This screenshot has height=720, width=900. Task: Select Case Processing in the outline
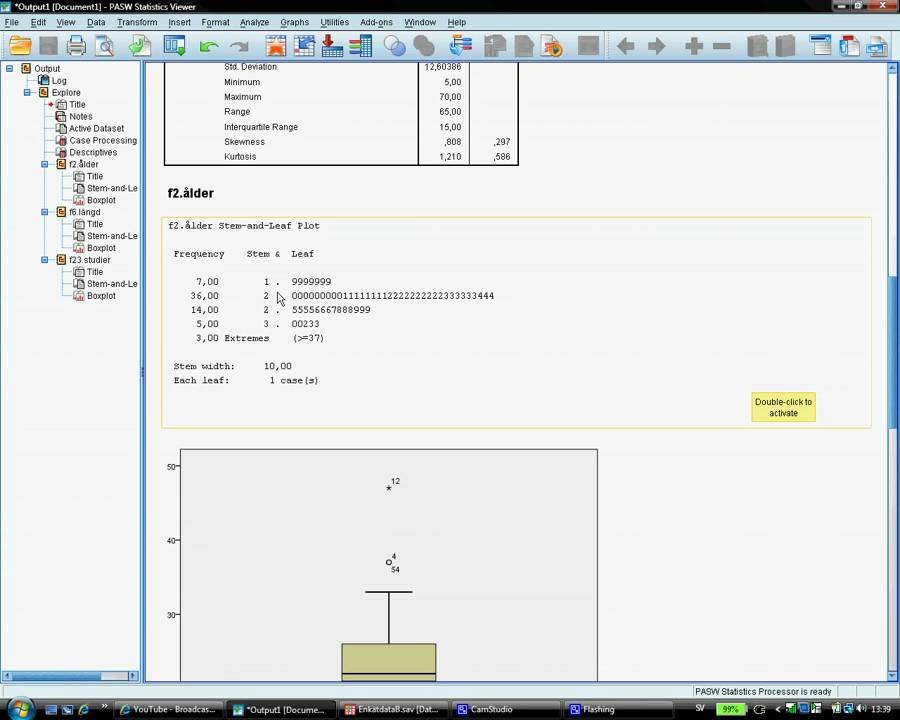[103, 141]
